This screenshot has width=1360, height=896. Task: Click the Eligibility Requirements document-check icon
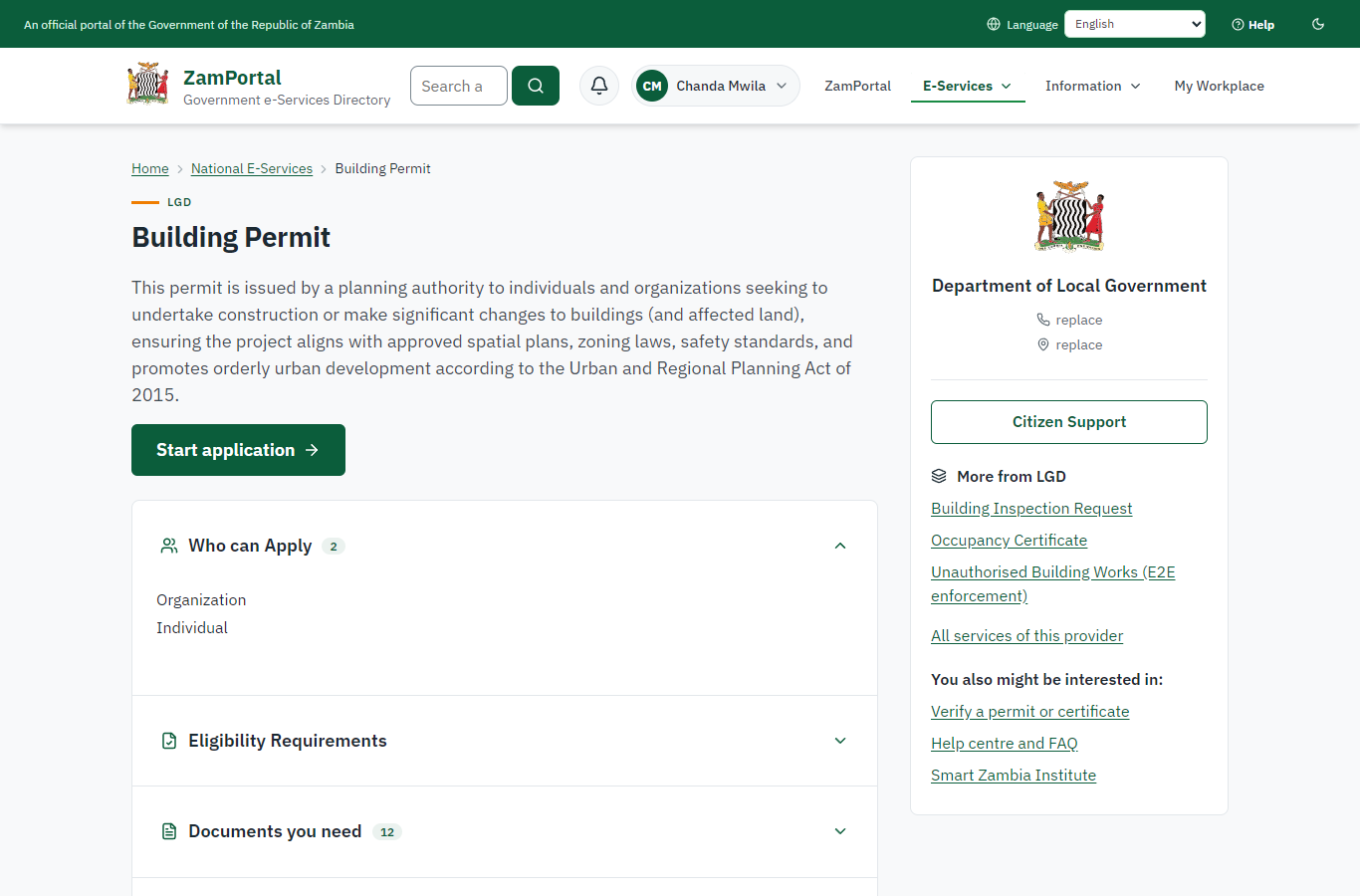tap(169, 741)
